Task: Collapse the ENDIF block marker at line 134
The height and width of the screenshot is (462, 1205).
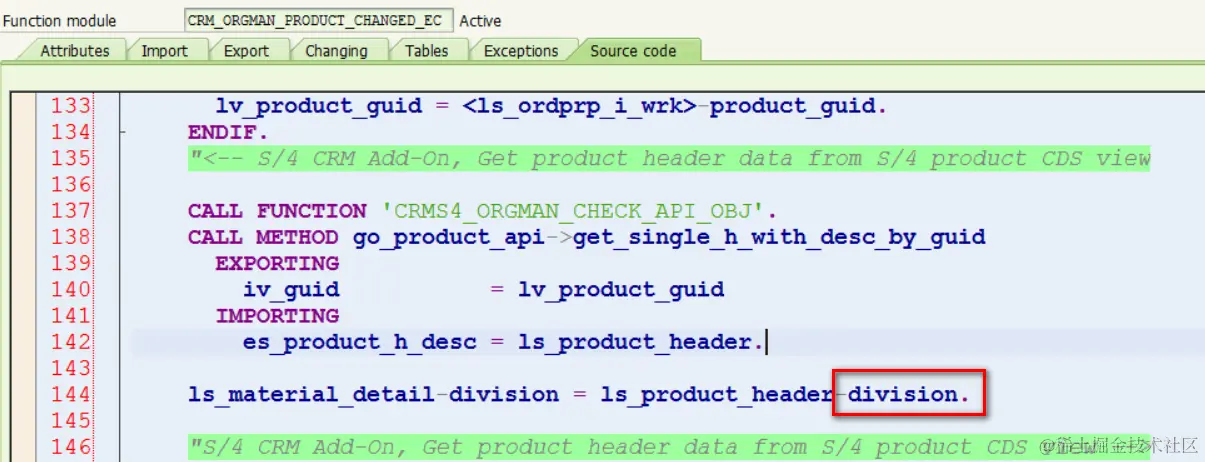Action: click(122, 133)
